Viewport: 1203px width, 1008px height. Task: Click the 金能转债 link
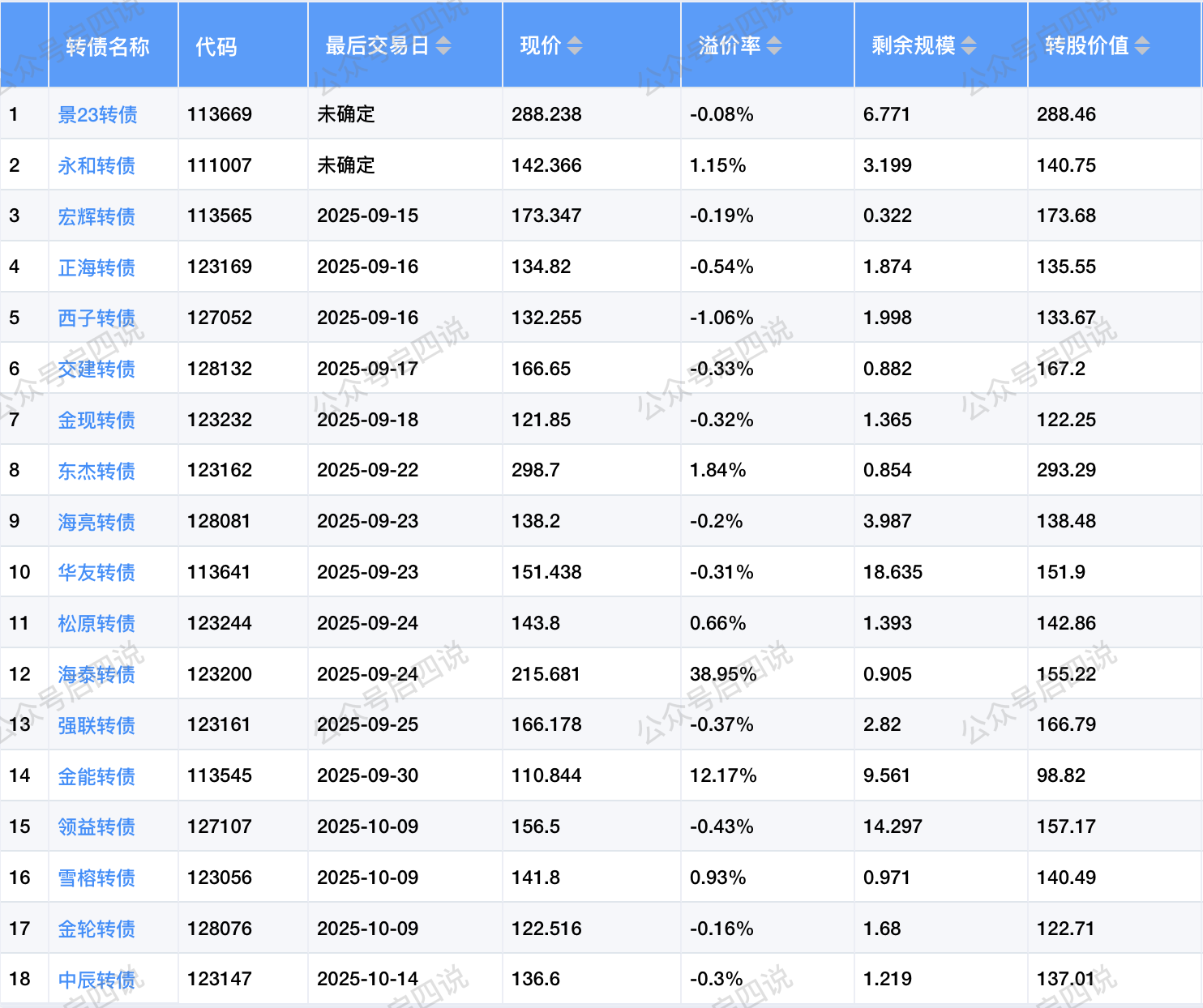click(x=96, y=776)
